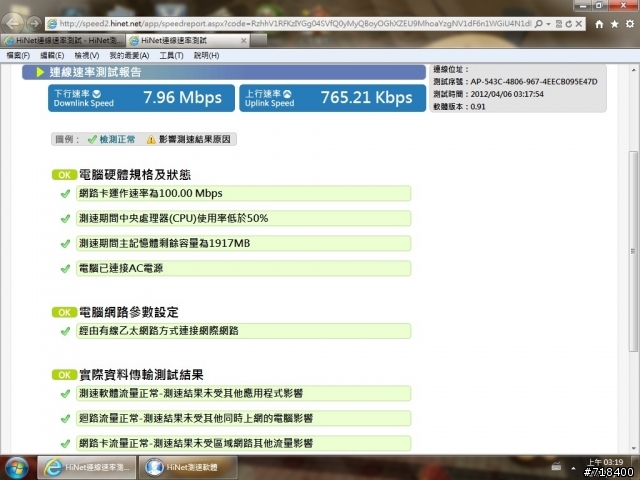The width and height of the screenshot is (640, 480).
Task: Click test time 2012/04/06 03:17:54
Action: [507, 94]
